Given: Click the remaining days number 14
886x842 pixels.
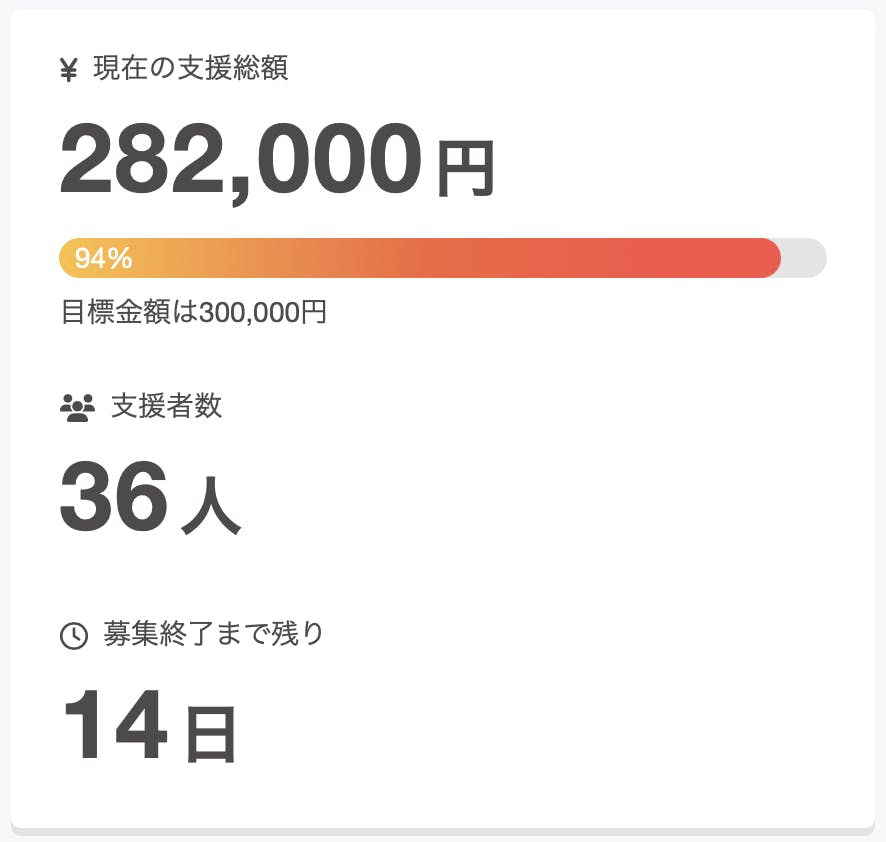Looking at the screenshot, I should (x=114, y=726).
